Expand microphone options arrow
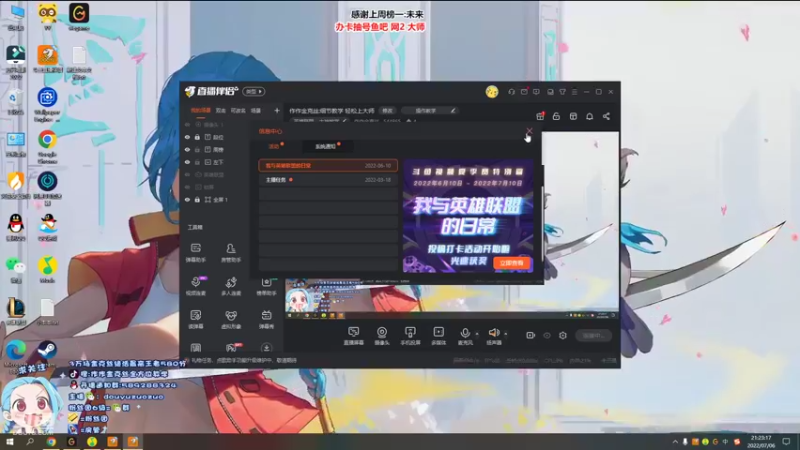 tap(477, 334)
